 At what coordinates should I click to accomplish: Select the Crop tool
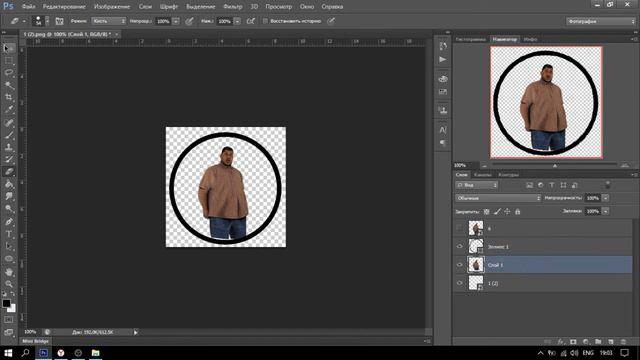coord(9,97)
